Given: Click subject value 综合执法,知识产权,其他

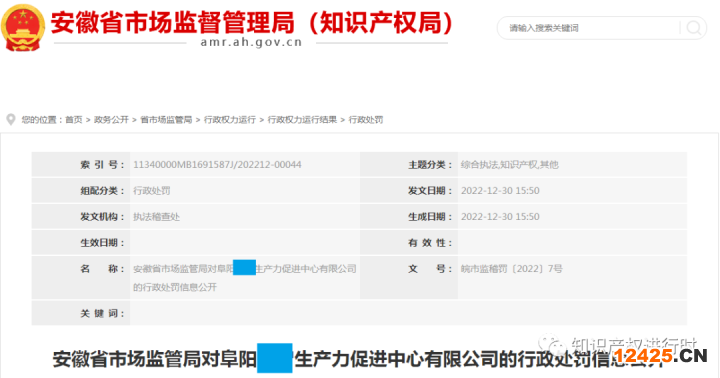Looking at the screenshot, I should click(510, 165).
